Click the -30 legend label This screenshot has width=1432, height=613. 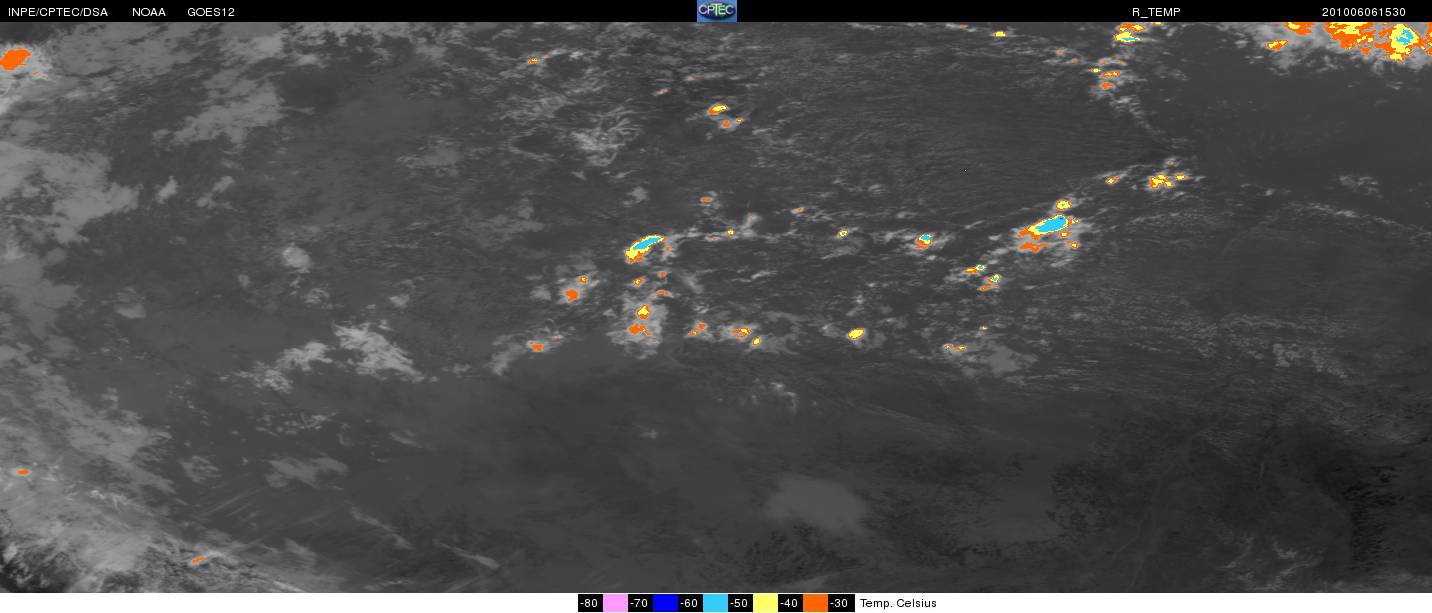[840, 603]
